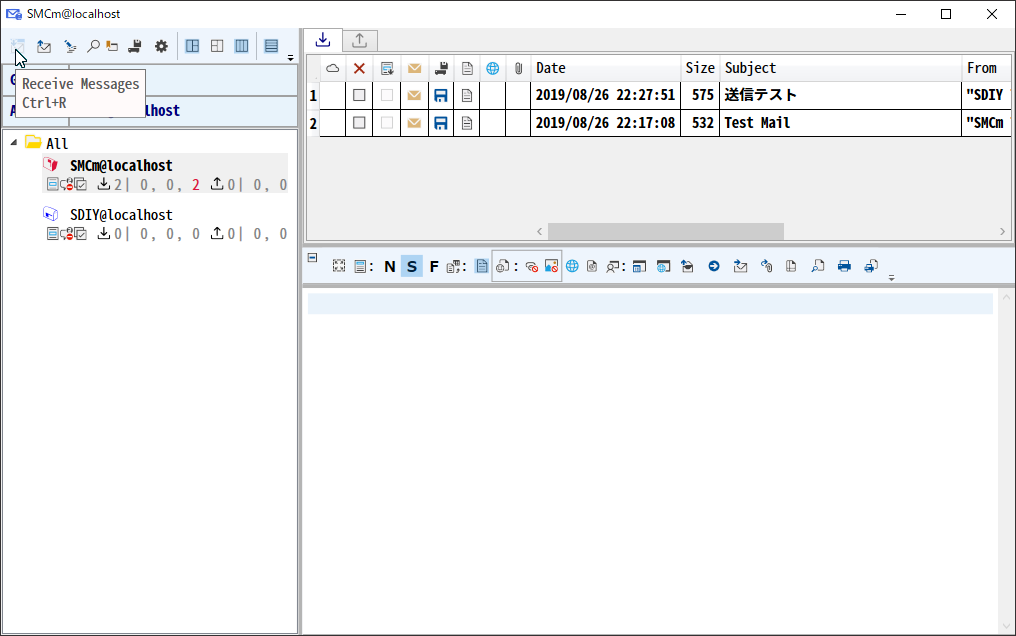
Task: Click the globe column header in message list
Action: click(x=492, y=68)
